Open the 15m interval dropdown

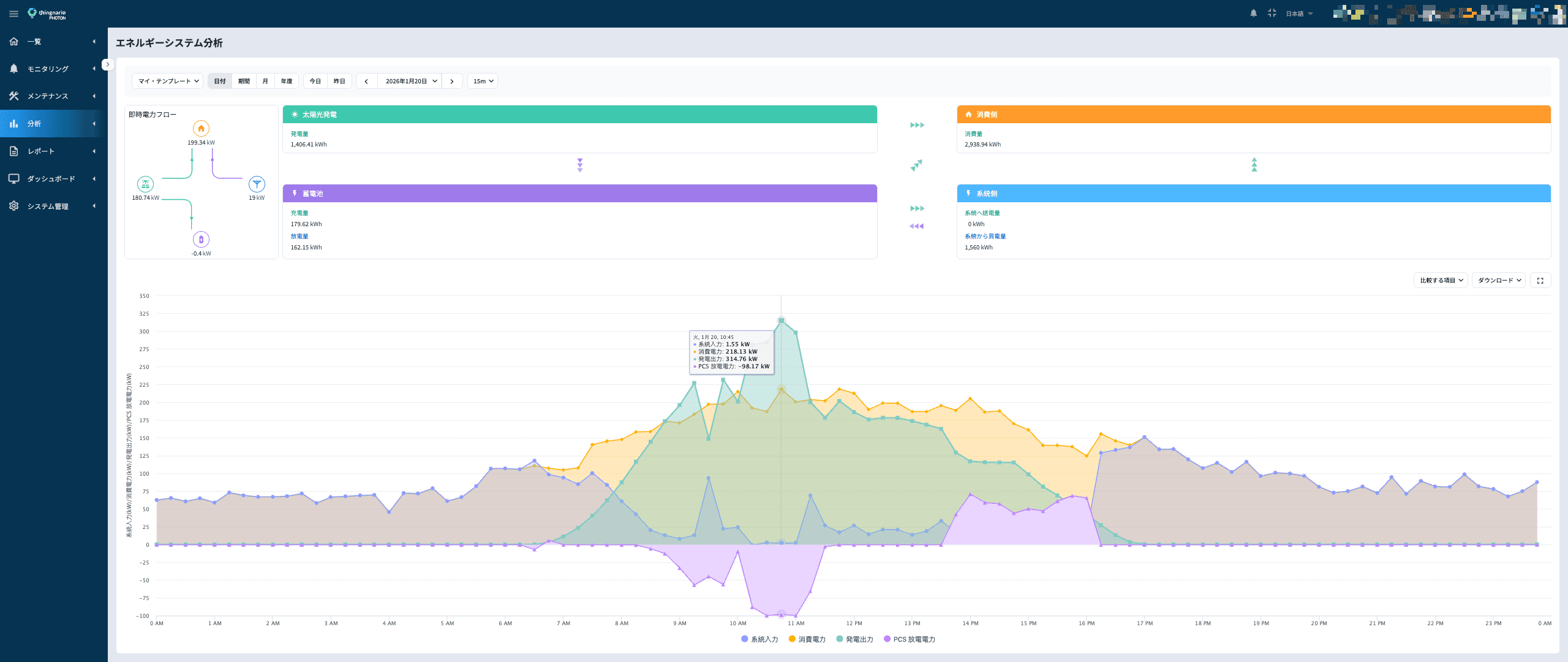coord(483,81)
